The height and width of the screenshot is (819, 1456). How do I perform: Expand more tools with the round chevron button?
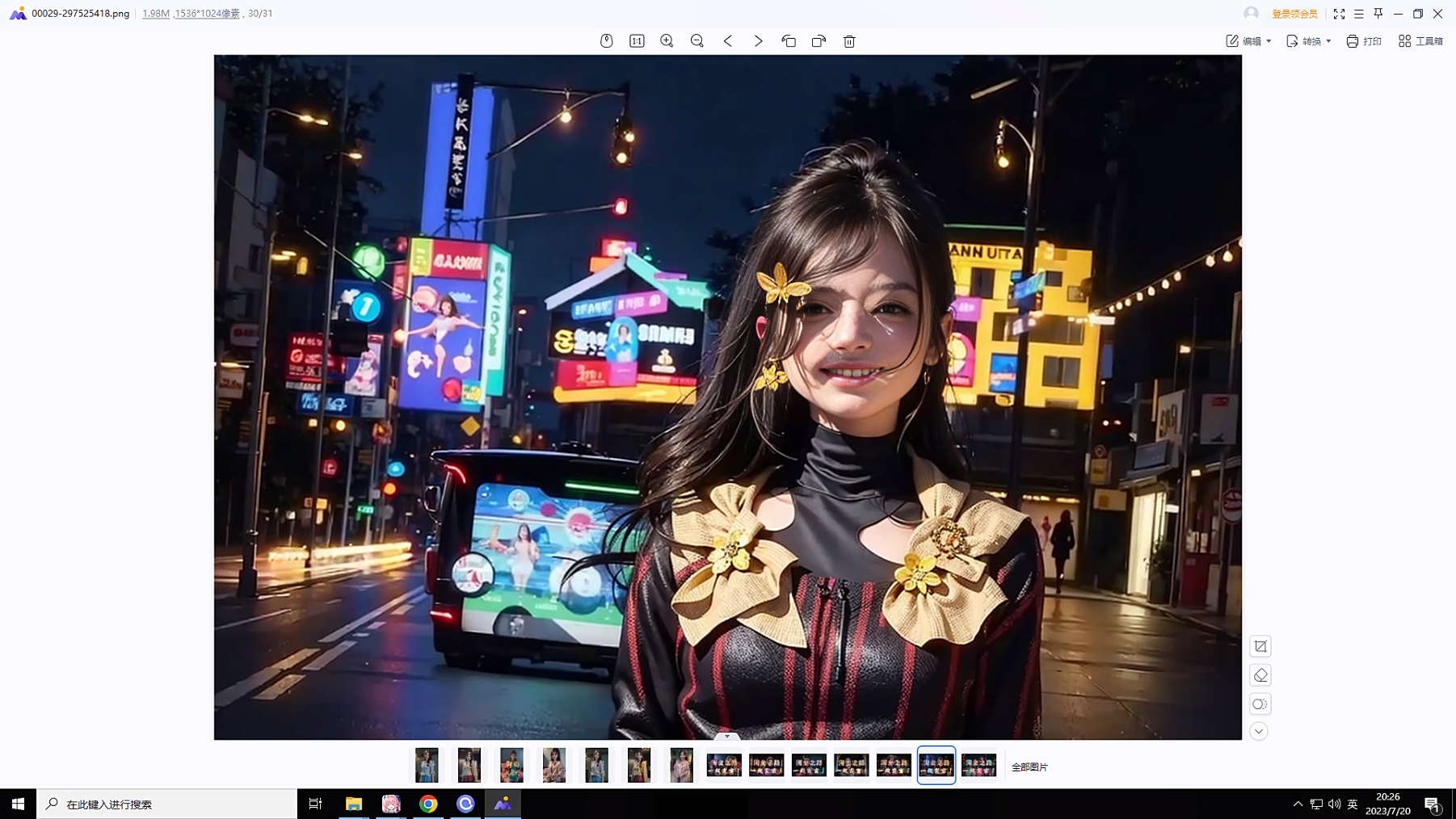pyautogui.click(x=1259, y=732)
